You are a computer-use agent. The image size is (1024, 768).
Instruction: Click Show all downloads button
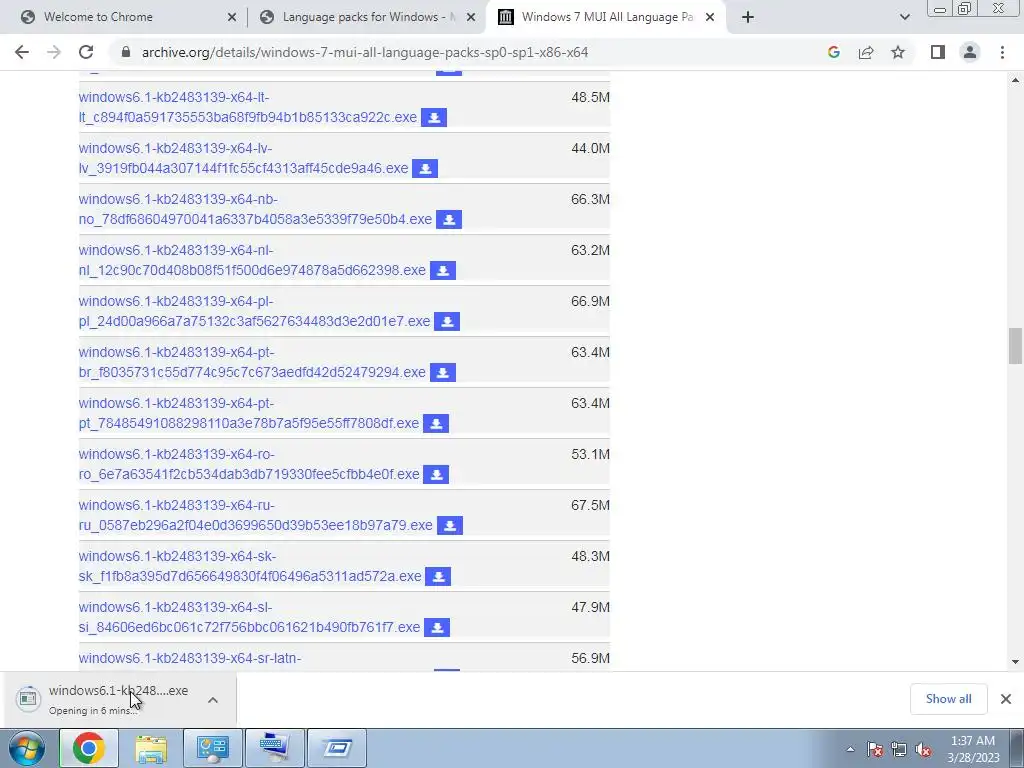click(x=948, y=699)
